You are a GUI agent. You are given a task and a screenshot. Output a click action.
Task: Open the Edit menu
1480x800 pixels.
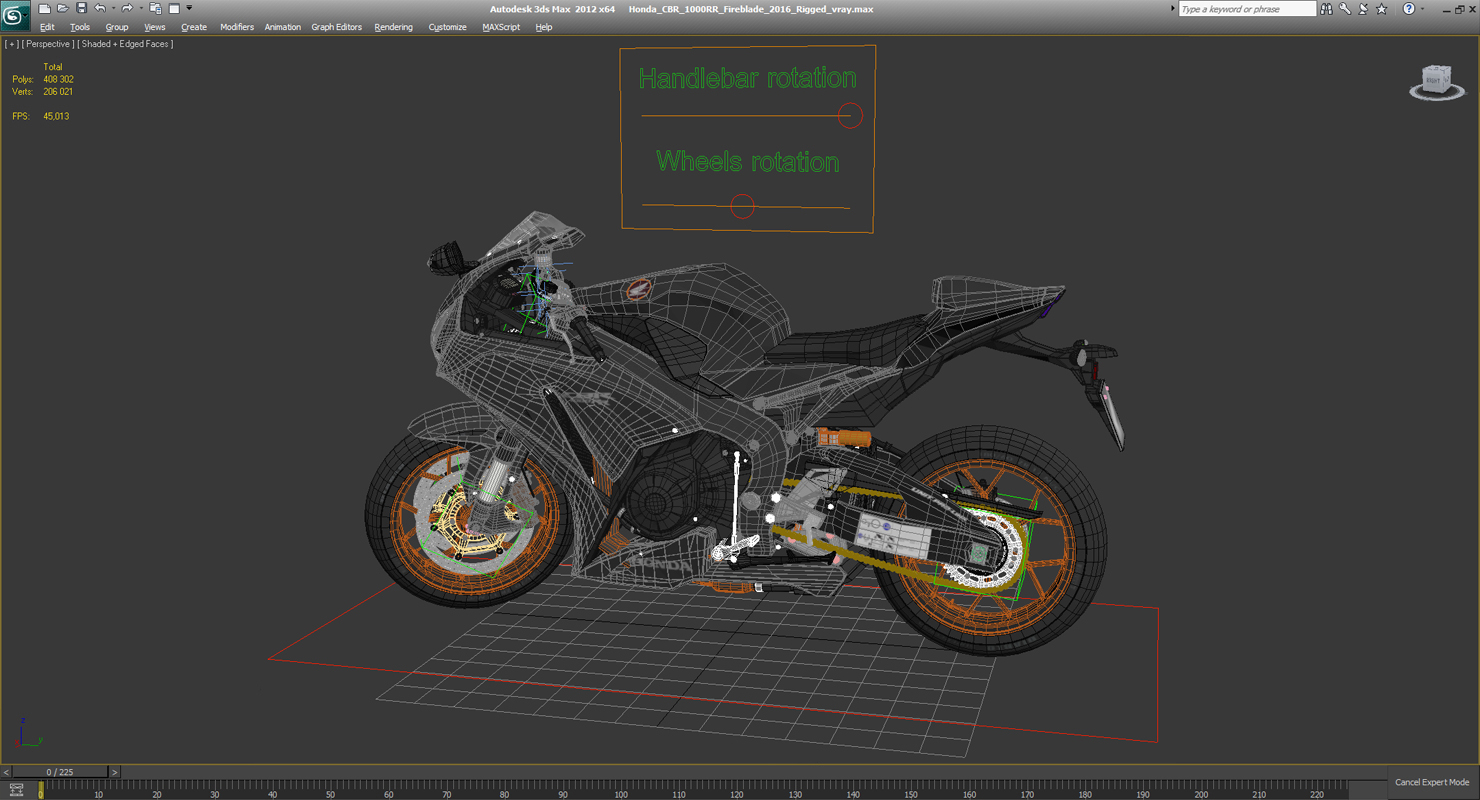pyautogui.click(x=47, y=27)
